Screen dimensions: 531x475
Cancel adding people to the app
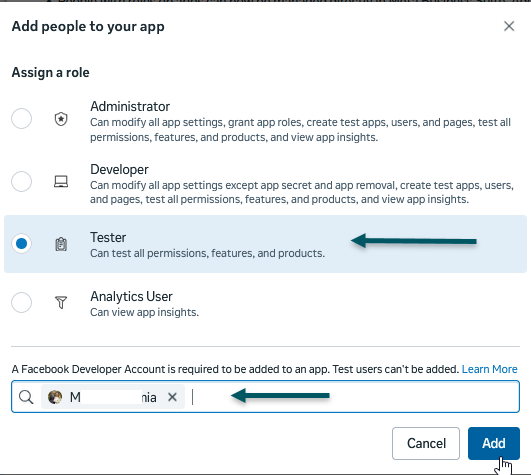coord(426,444)
